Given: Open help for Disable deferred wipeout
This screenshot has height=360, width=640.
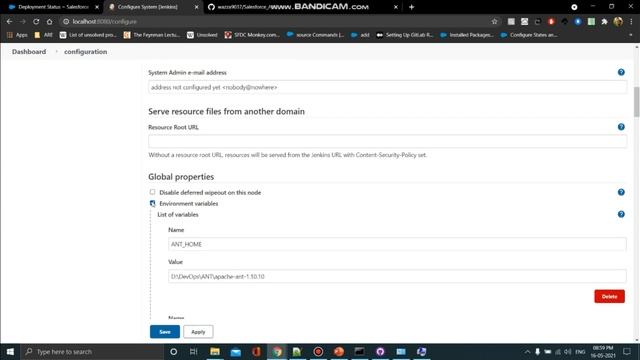Looking at the screenshot, I should pos(621,192).
